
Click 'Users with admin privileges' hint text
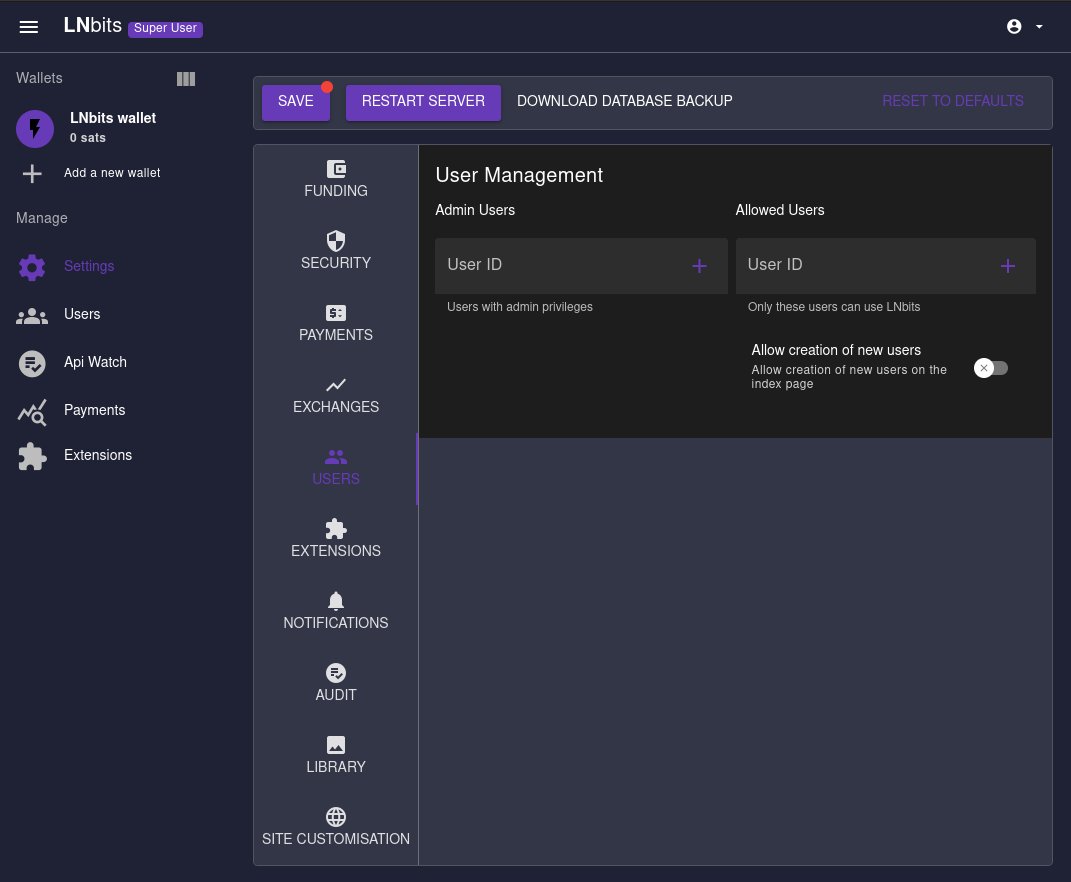click(x=520, y=307)
